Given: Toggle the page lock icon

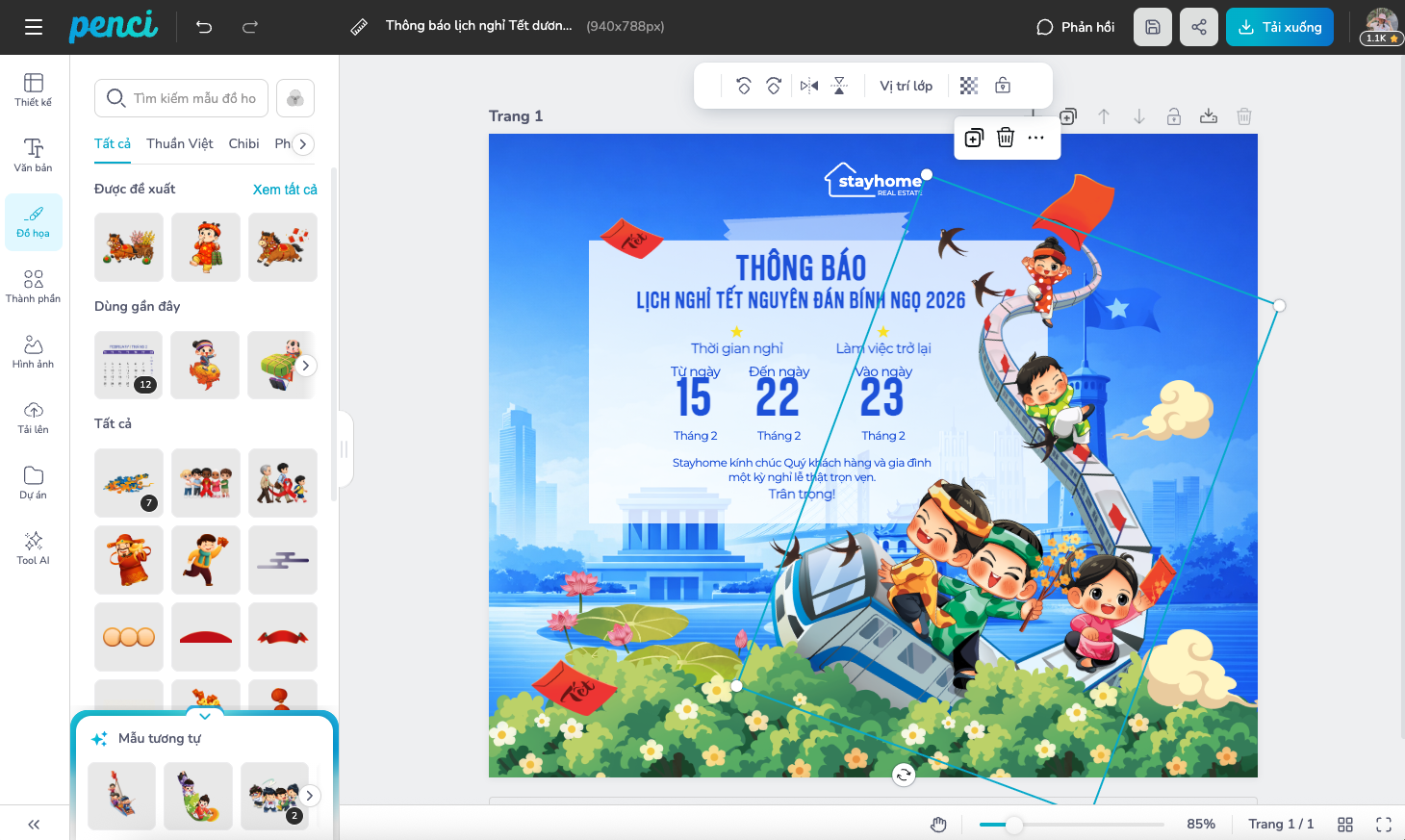Looking at the screenshot, I should tap(1174, 116).
